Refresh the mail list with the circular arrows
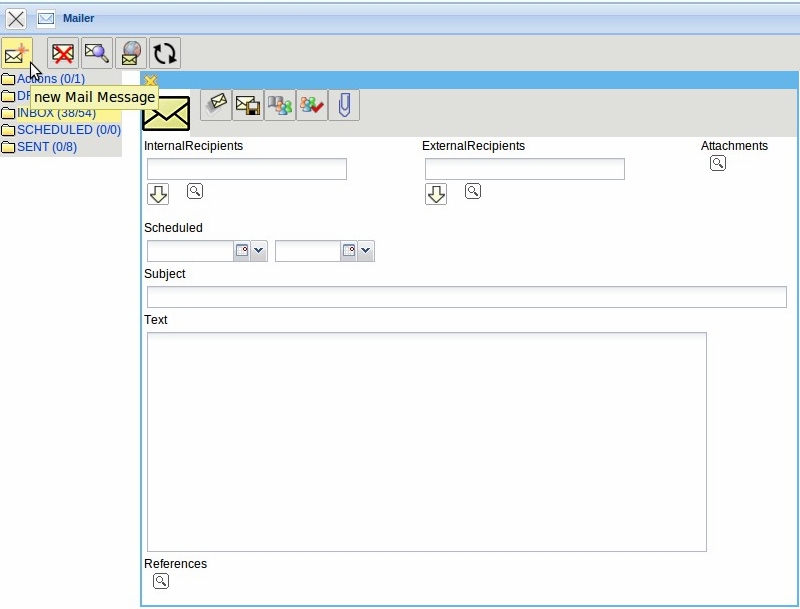The height and width of the screenshot is (609, 800). pyautogui.click(x=164, y=53)
